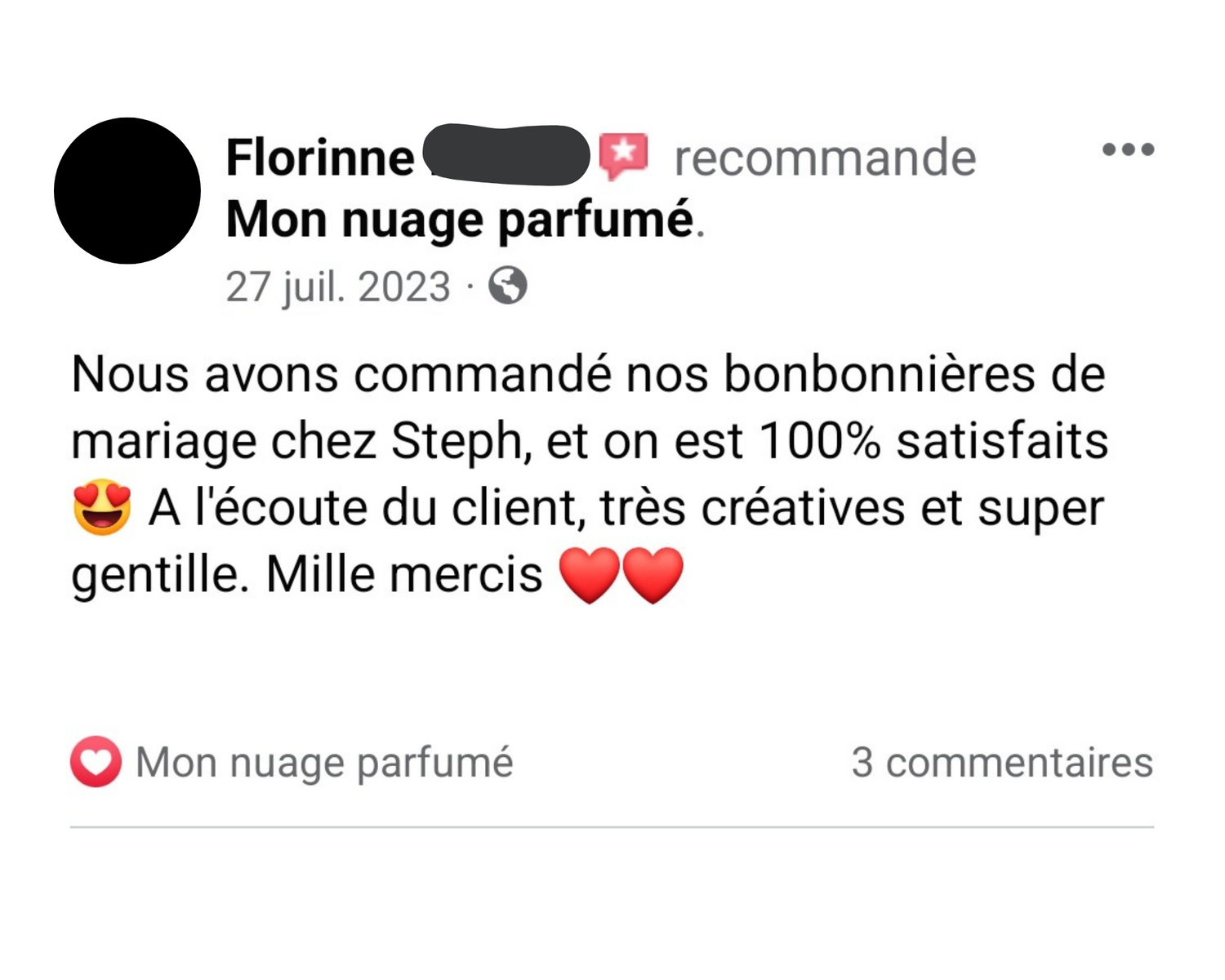Click "100%" in the review text
The width and height of the screenshot is (1225, 980).
[x=820, y=442]
